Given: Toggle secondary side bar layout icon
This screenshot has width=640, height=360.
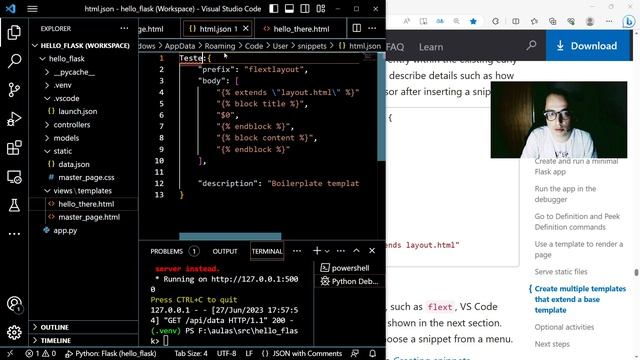Looking at the screenshot, I should click(305, 9).
